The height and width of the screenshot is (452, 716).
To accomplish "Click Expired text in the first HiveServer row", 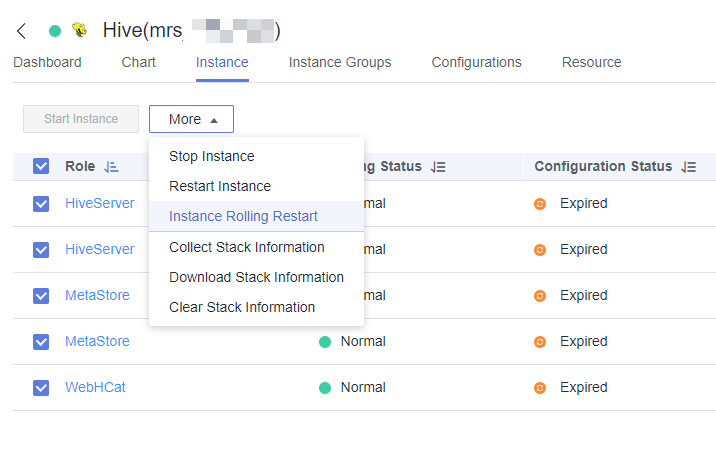I will [584, 203].
